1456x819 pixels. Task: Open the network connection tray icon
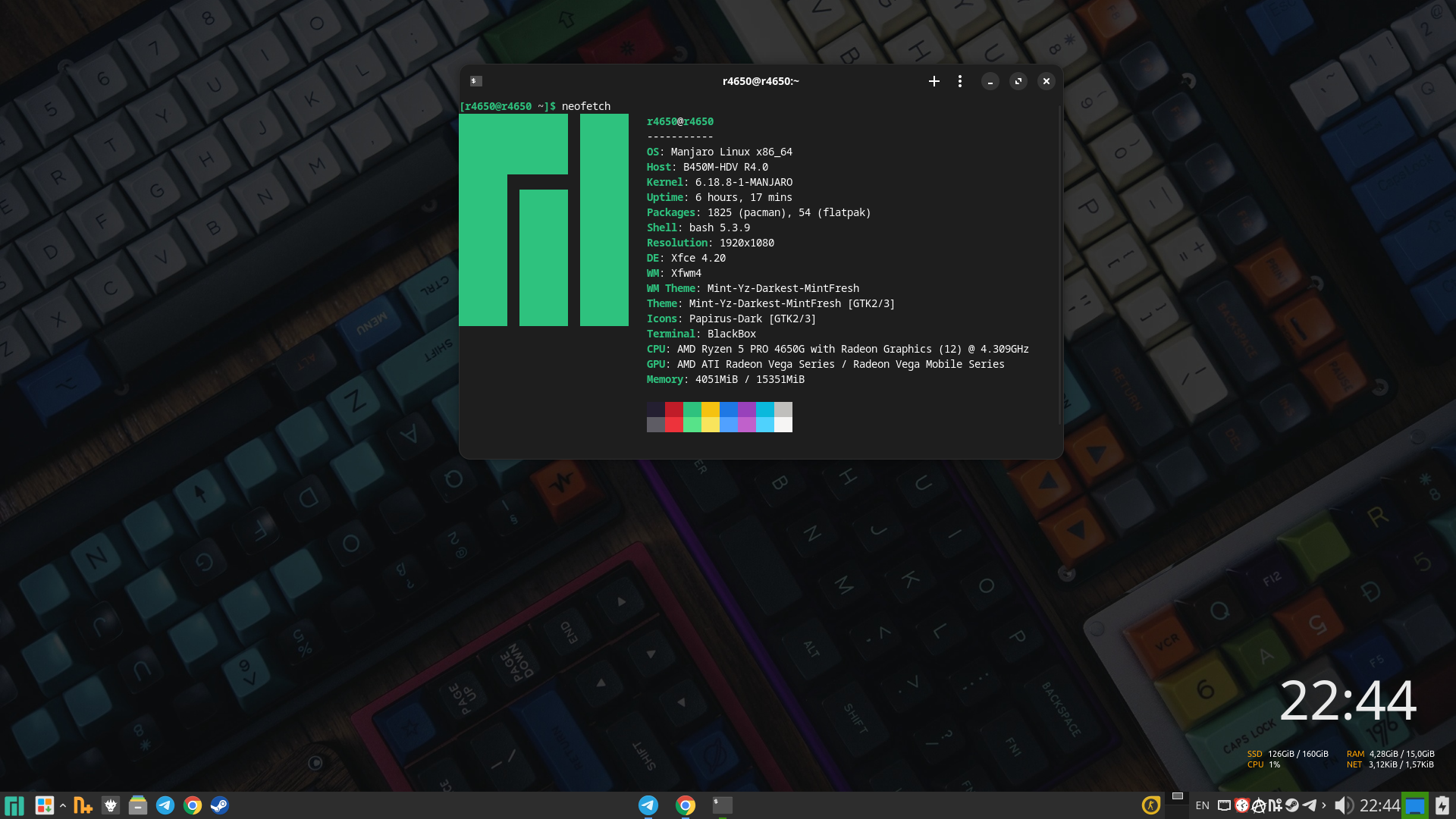click(1224, 805)
